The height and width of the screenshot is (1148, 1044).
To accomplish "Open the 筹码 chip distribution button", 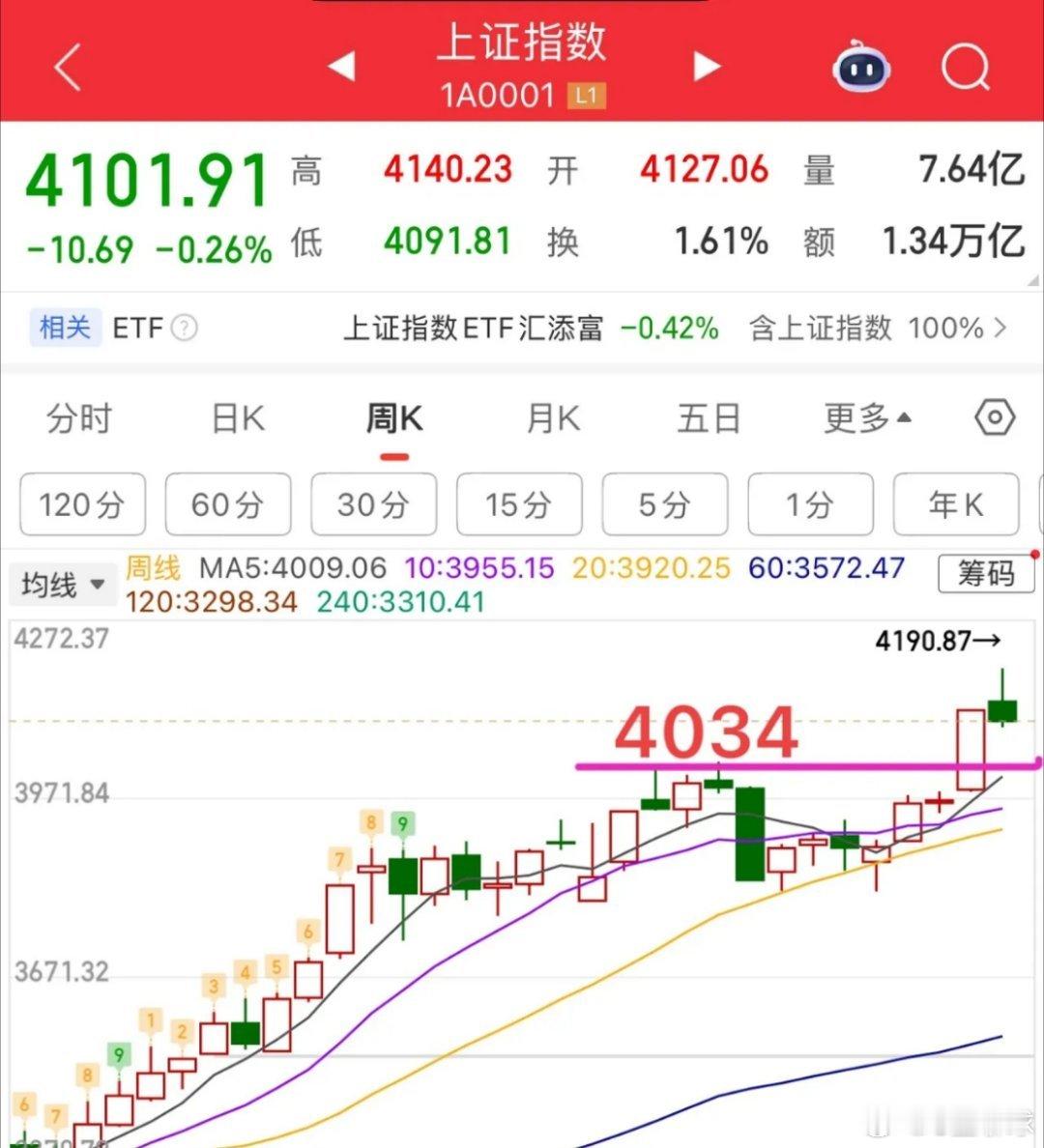I will coord(986,573).
